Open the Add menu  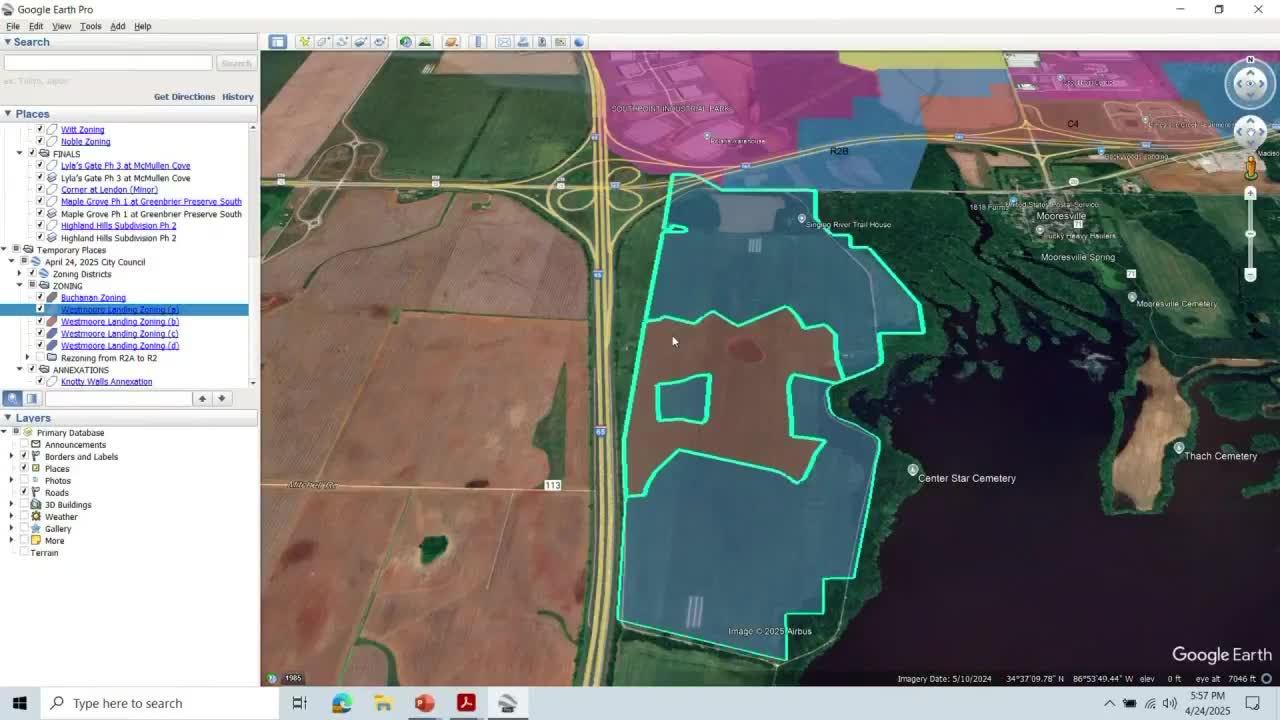117,26
